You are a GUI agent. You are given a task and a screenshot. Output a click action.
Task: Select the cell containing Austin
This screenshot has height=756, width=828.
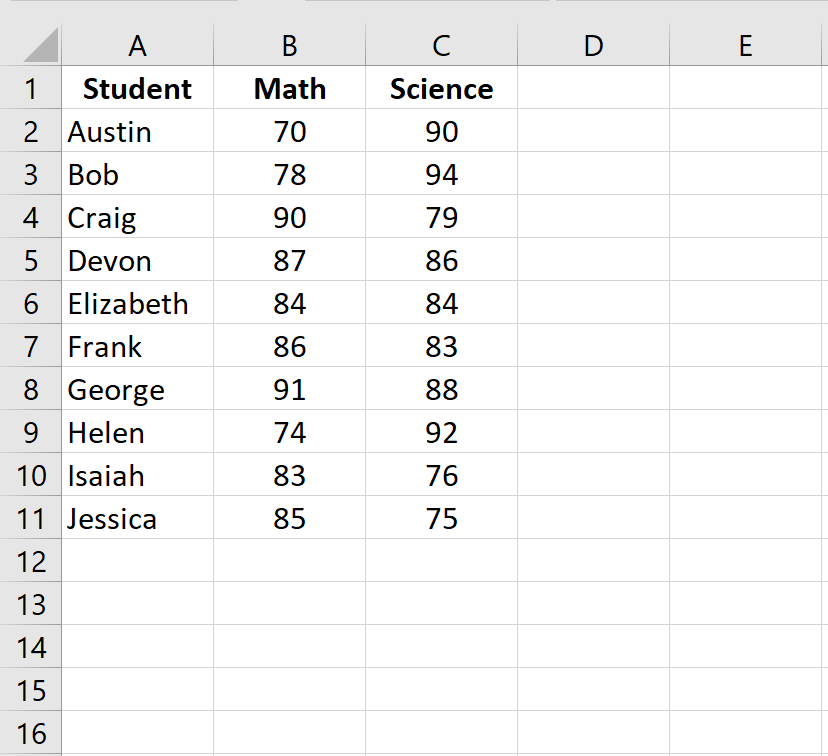click(137, 131)
